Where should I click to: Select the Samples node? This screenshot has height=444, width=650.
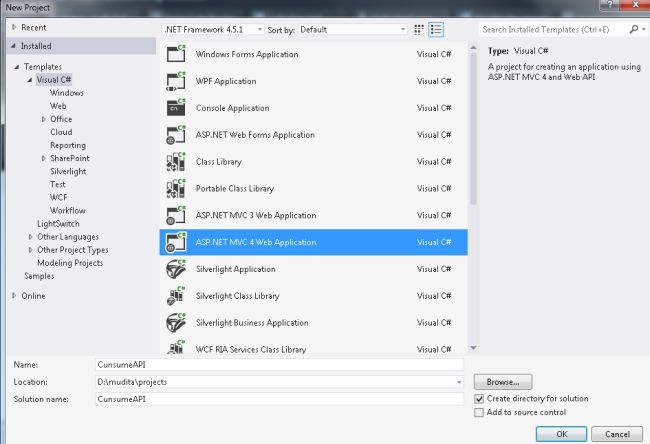coord(39,276)
